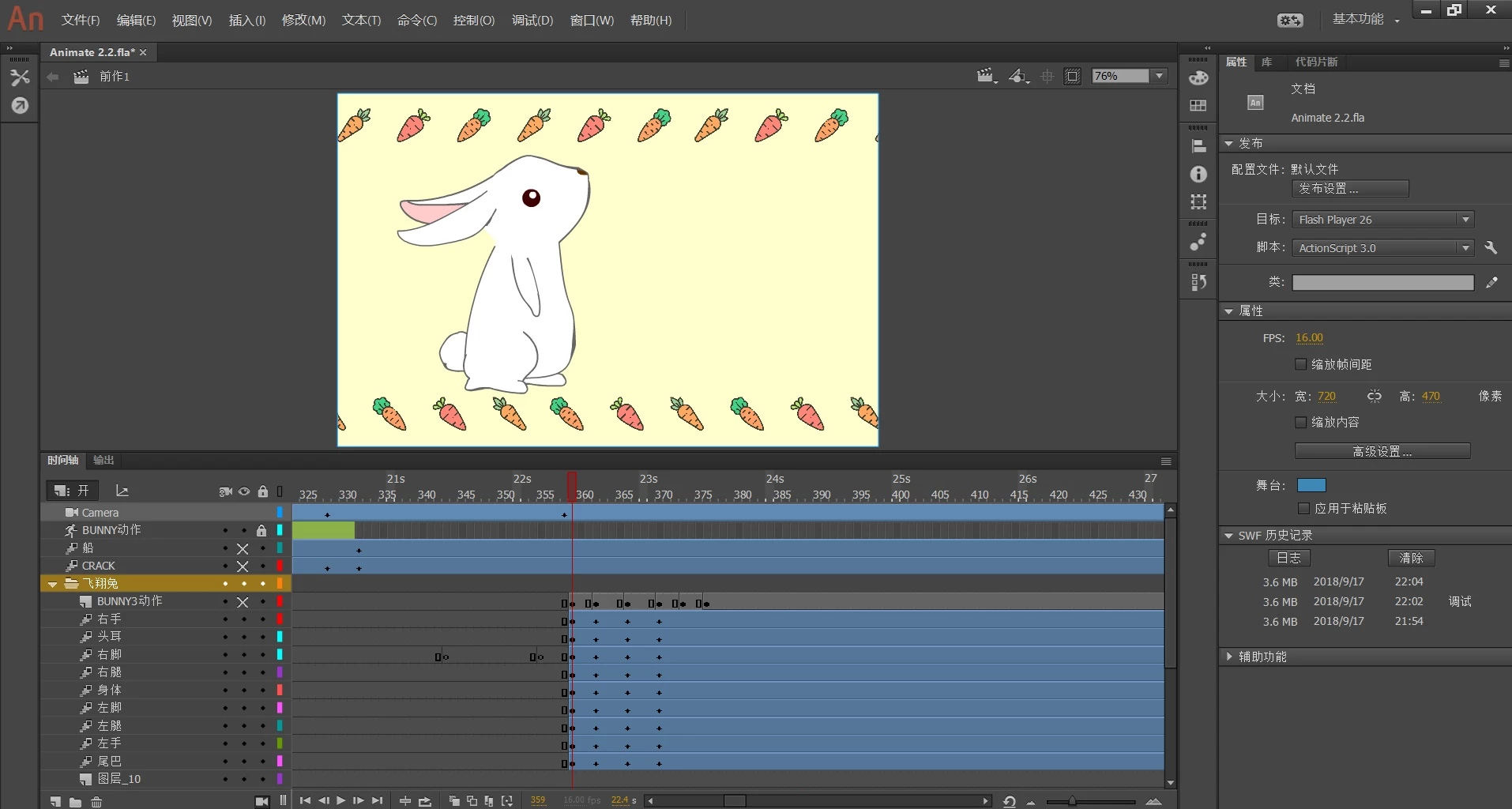Click the new layer icon
Image resolution: width=1512 pixels, height=809 pixels.
55,801
